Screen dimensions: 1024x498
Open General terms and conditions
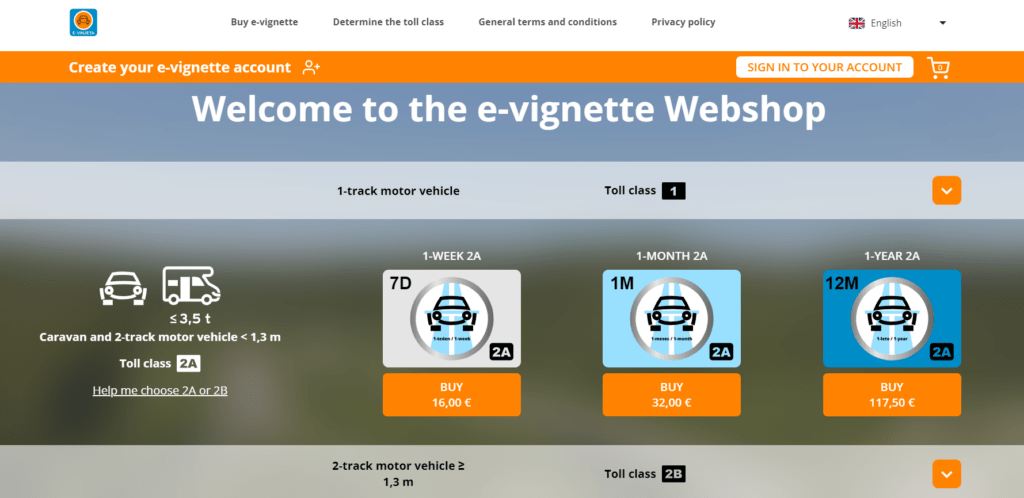(x=547, y=22)
